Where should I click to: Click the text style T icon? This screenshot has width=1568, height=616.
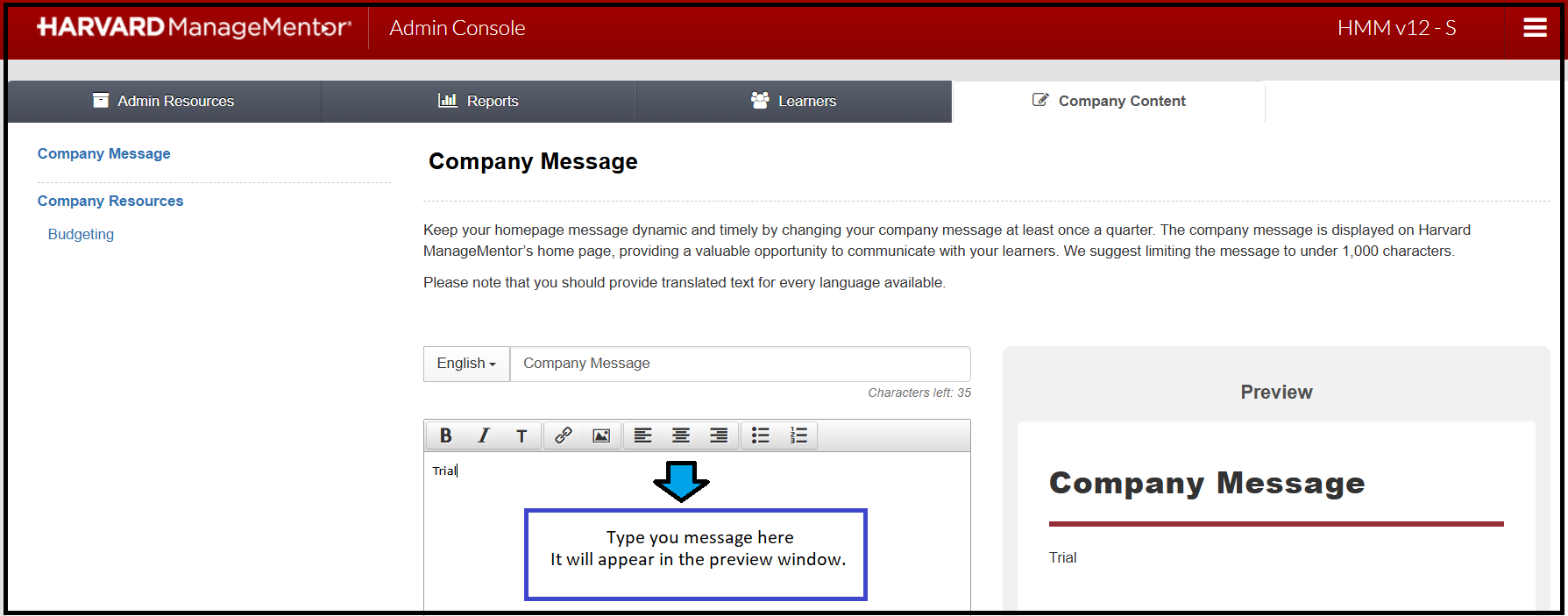pyautogui.click(x=521, y=435)
